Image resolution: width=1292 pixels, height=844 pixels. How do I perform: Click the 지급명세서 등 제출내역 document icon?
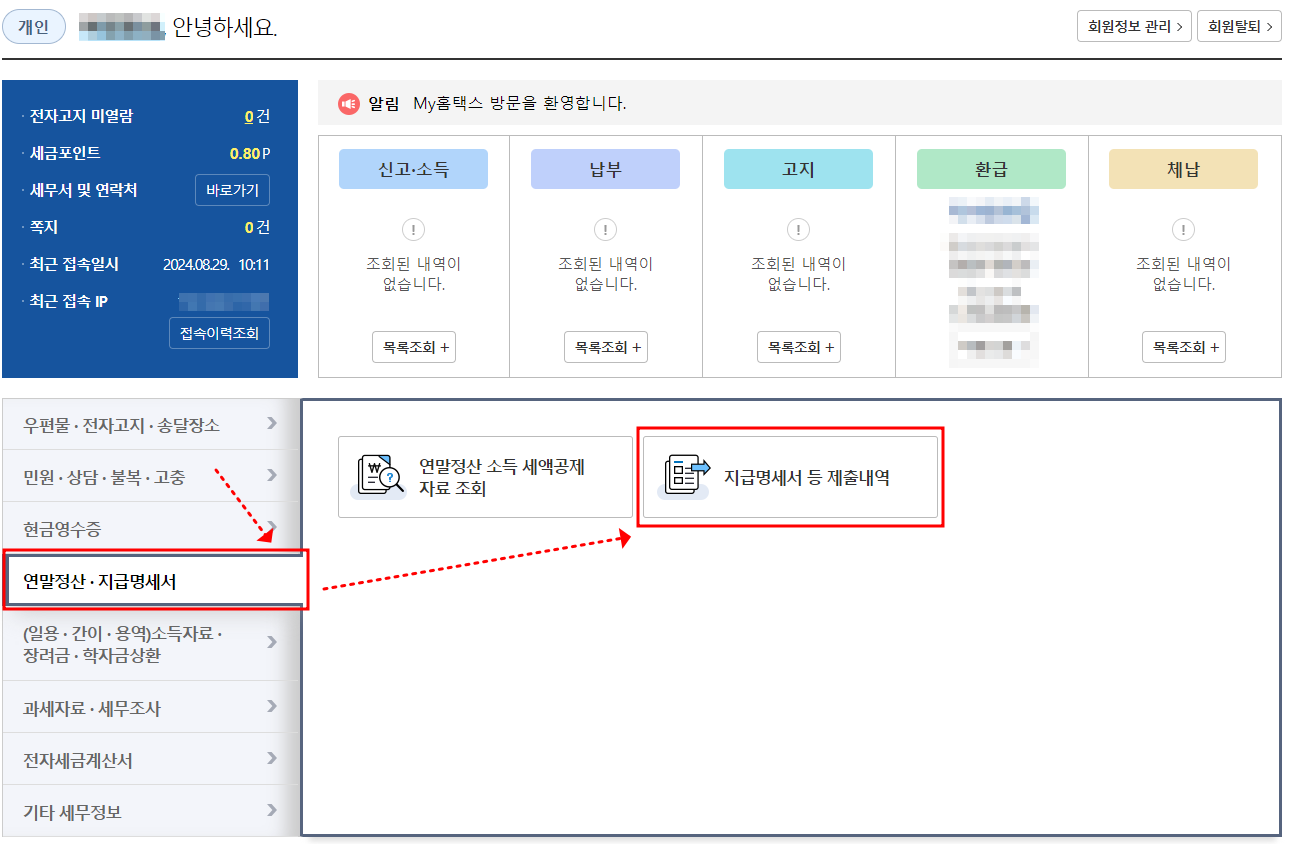click(x=685, y=477)
